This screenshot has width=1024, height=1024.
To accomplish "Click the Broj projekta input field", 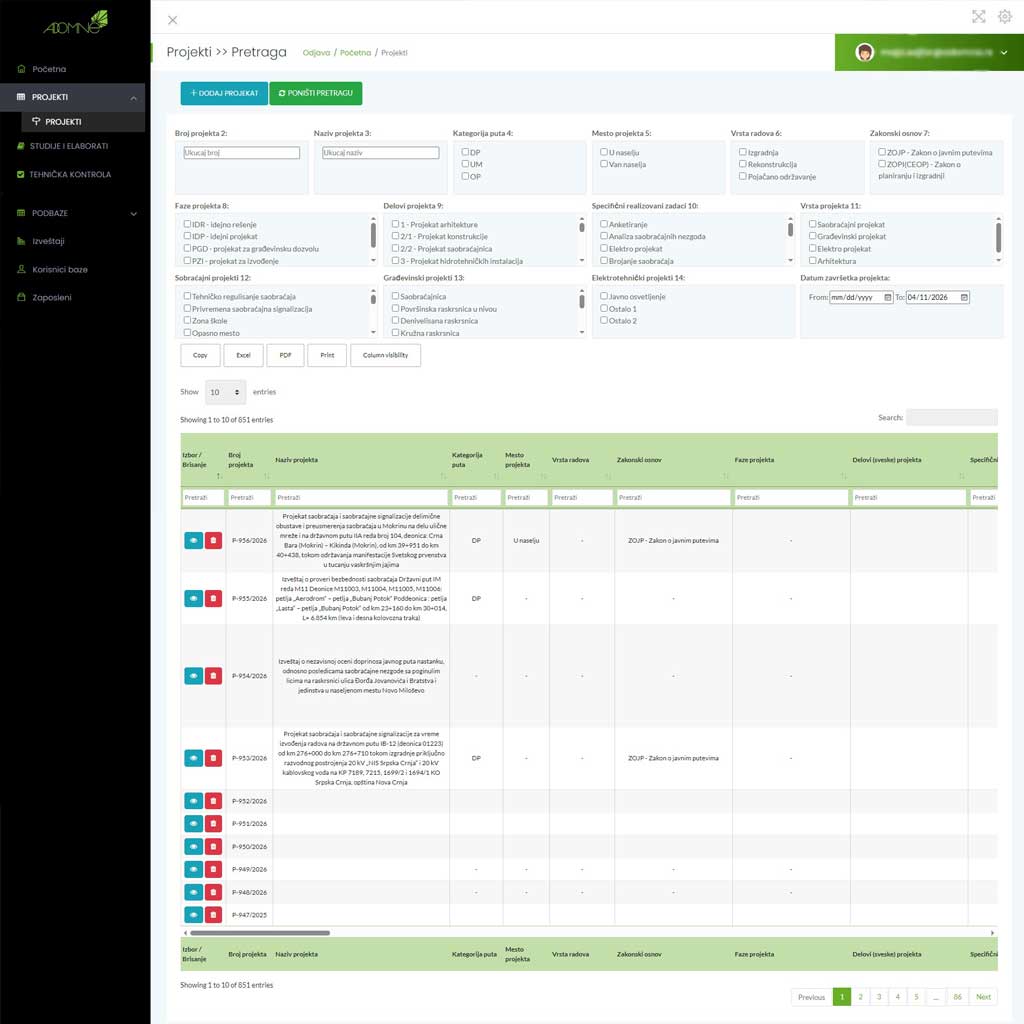I will coord(241,153).
